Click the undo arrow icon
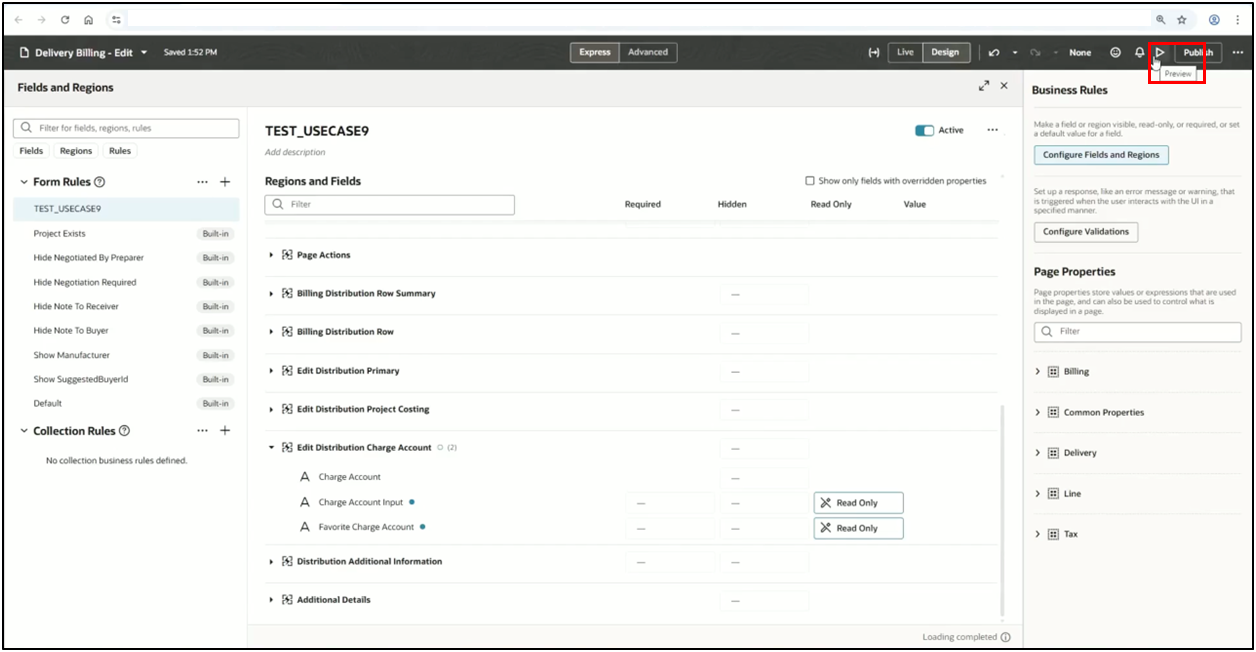This screenshot has width=1256, height=652. click(993, 52)
